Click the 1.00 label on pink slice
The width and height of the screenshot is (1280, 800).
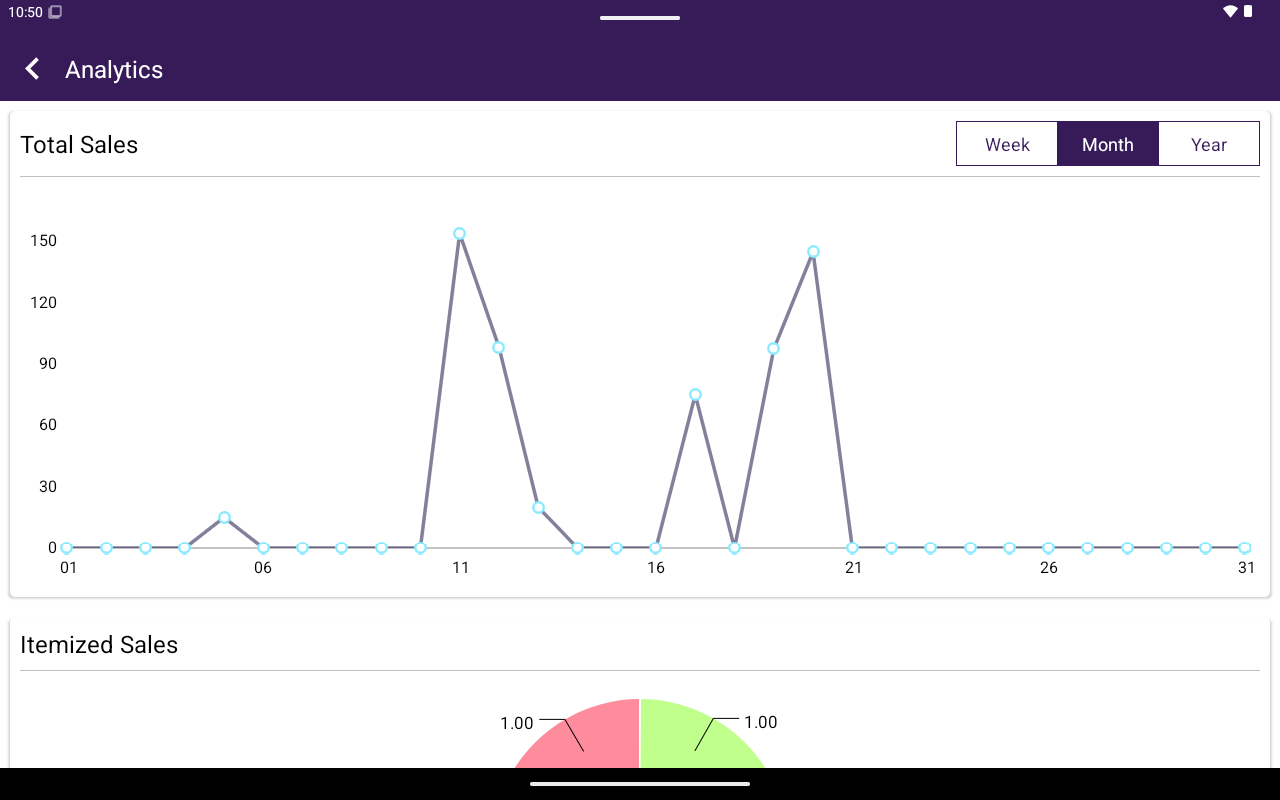click(517, 723)
